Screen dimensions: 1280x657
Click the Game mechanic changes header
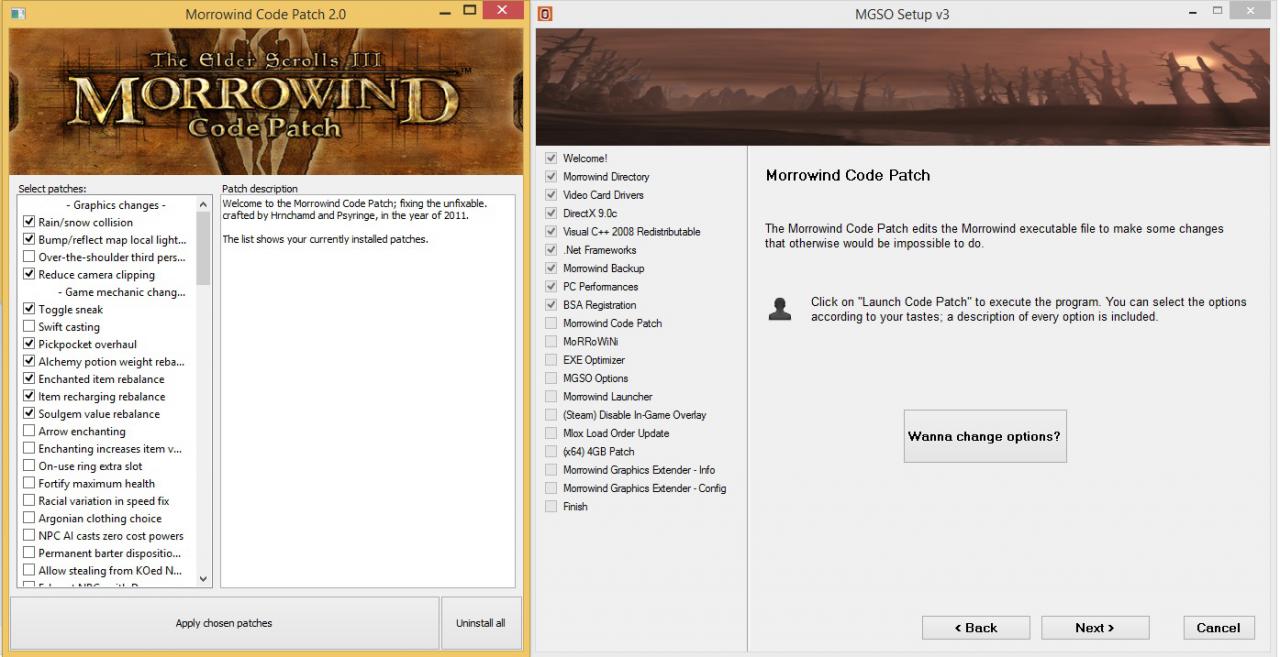tap(121, 292)
